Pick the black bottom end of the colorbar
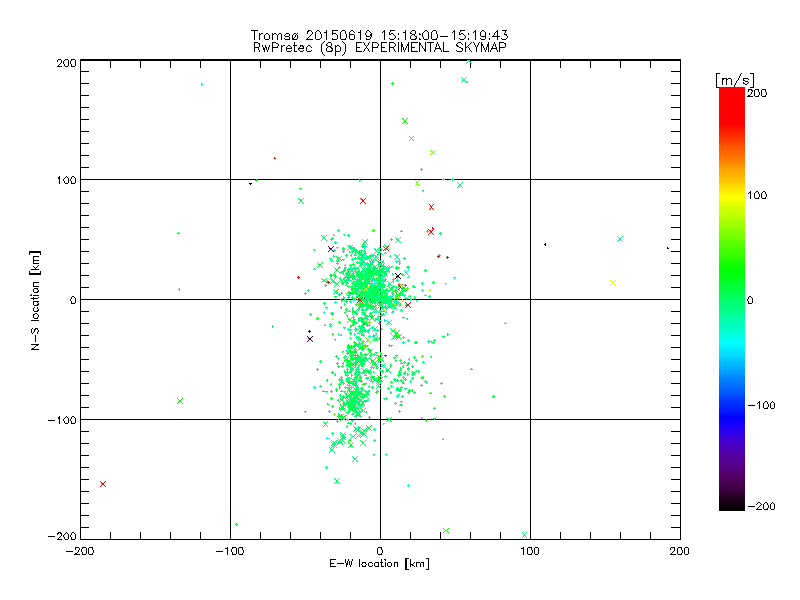 tap(732, 503)
